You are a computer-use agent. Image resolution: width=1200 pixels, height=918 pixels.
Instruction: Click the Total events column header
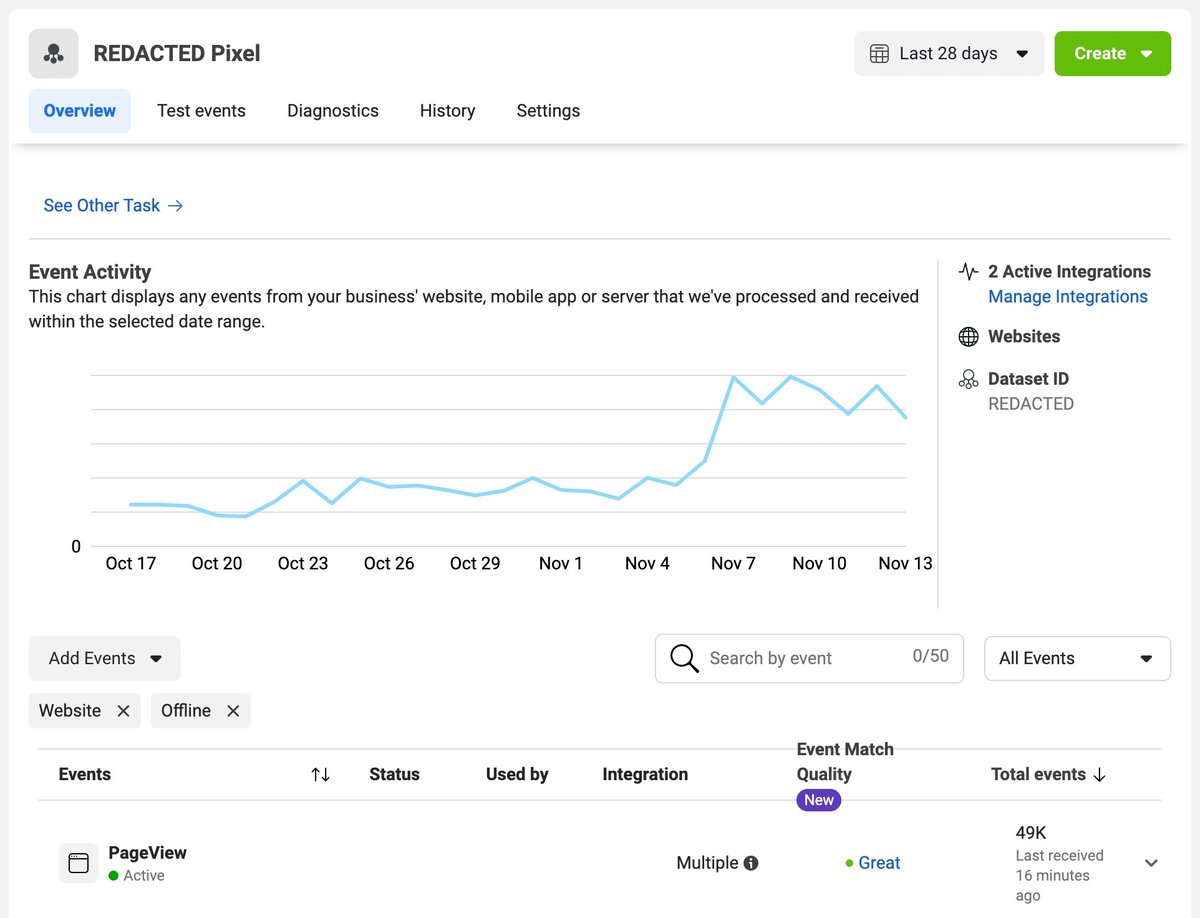click(1038, 774)
